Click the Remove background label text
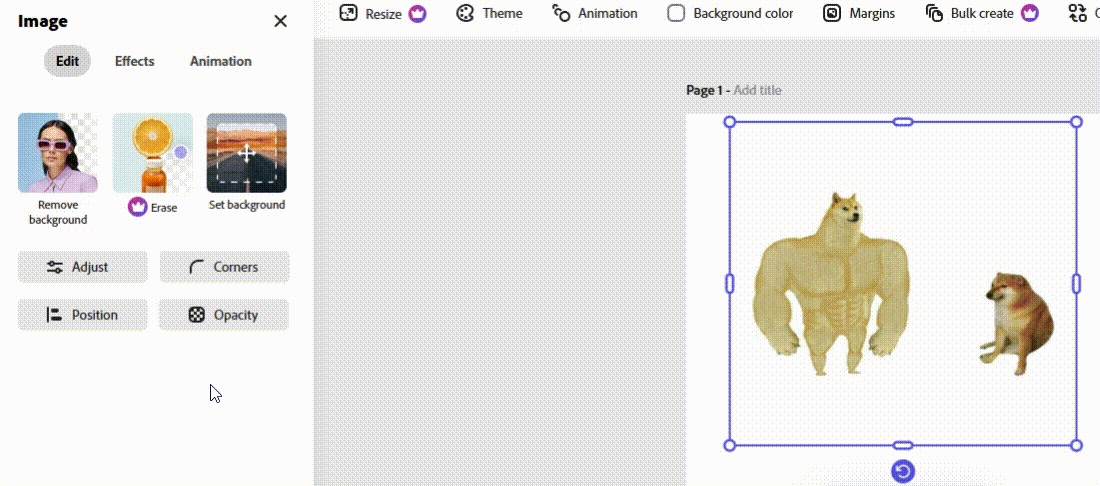1100x486 pixels. [58, 212]
